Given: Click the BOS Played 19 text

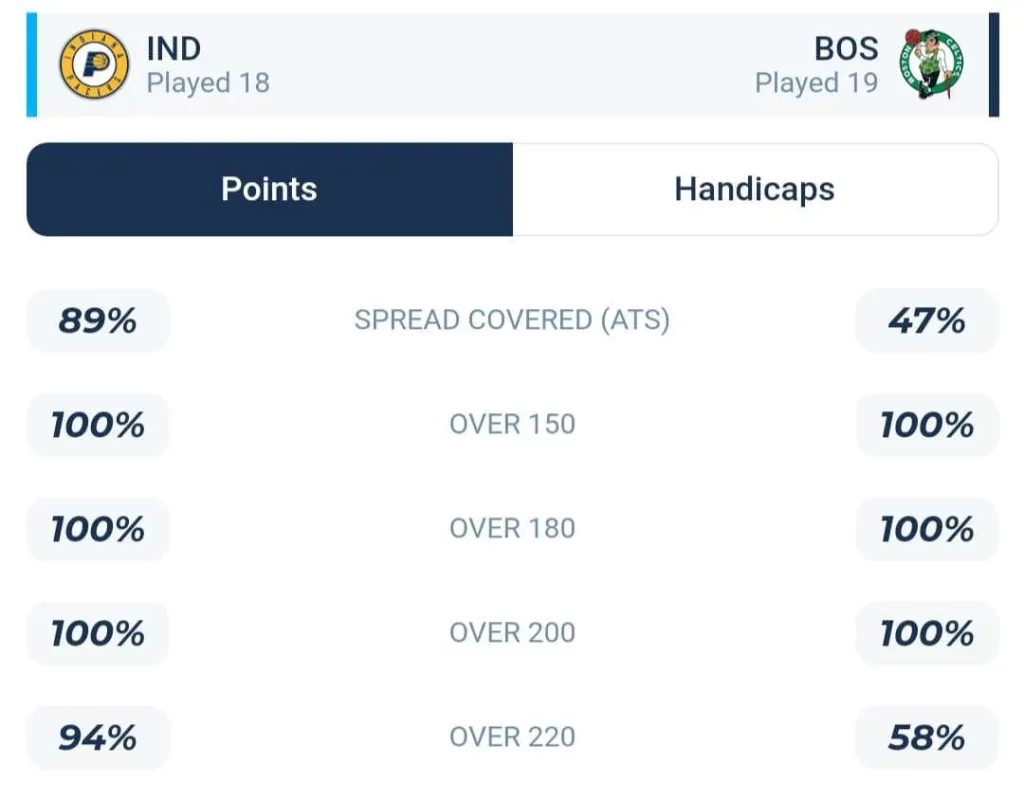Looking at the screenshot, I should [816, 83].
